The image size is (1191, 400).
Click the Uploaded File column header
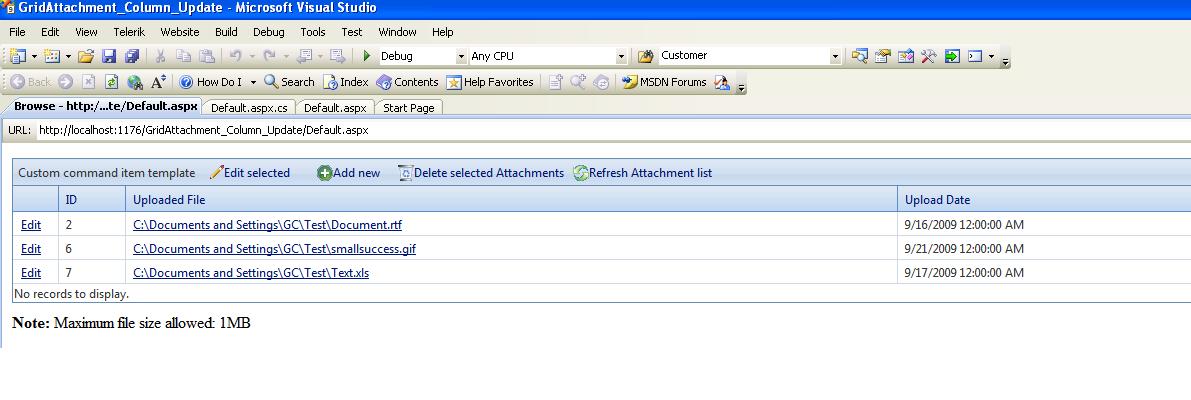(x=511, y=200)
